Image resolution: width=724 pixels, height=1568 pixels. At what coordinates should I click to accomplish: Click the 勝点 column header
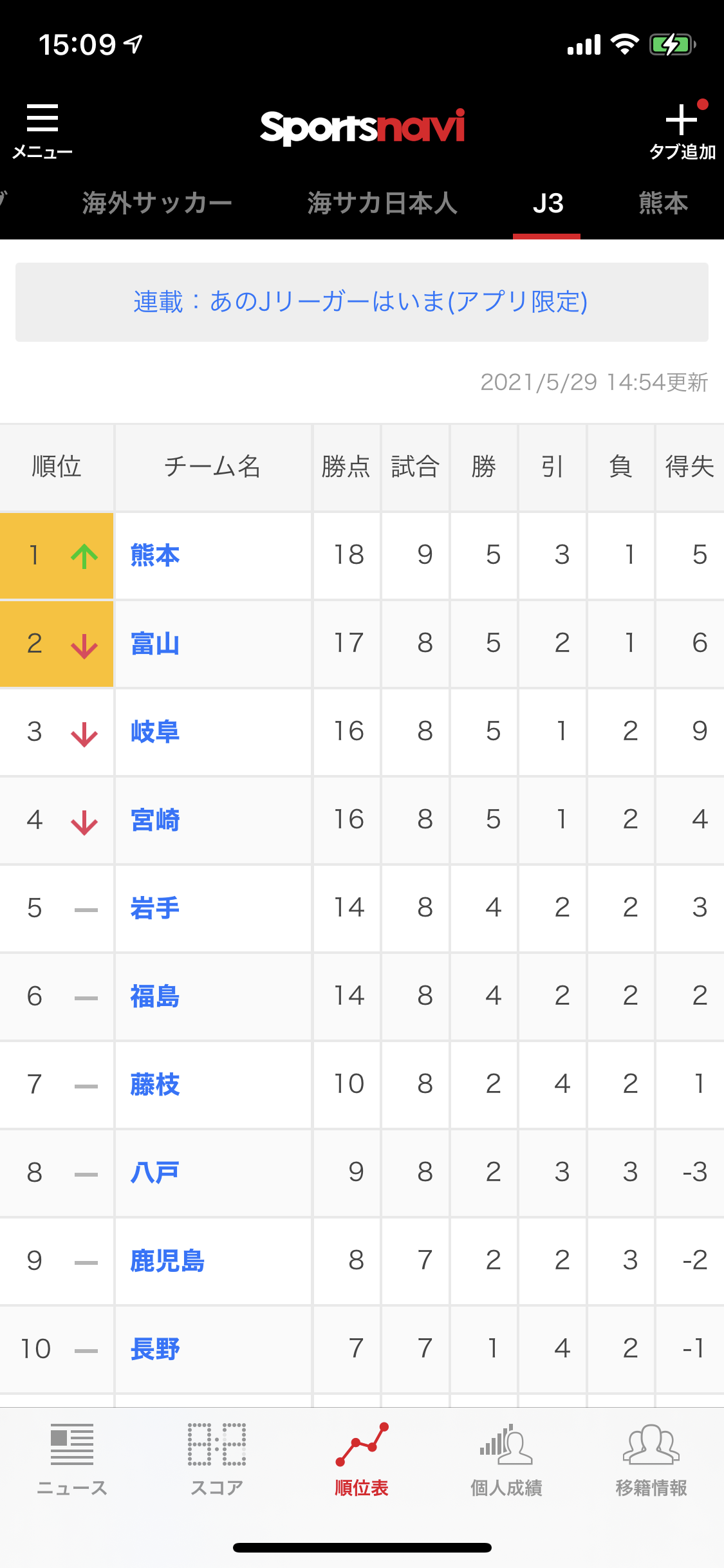(x=346, y=467)
